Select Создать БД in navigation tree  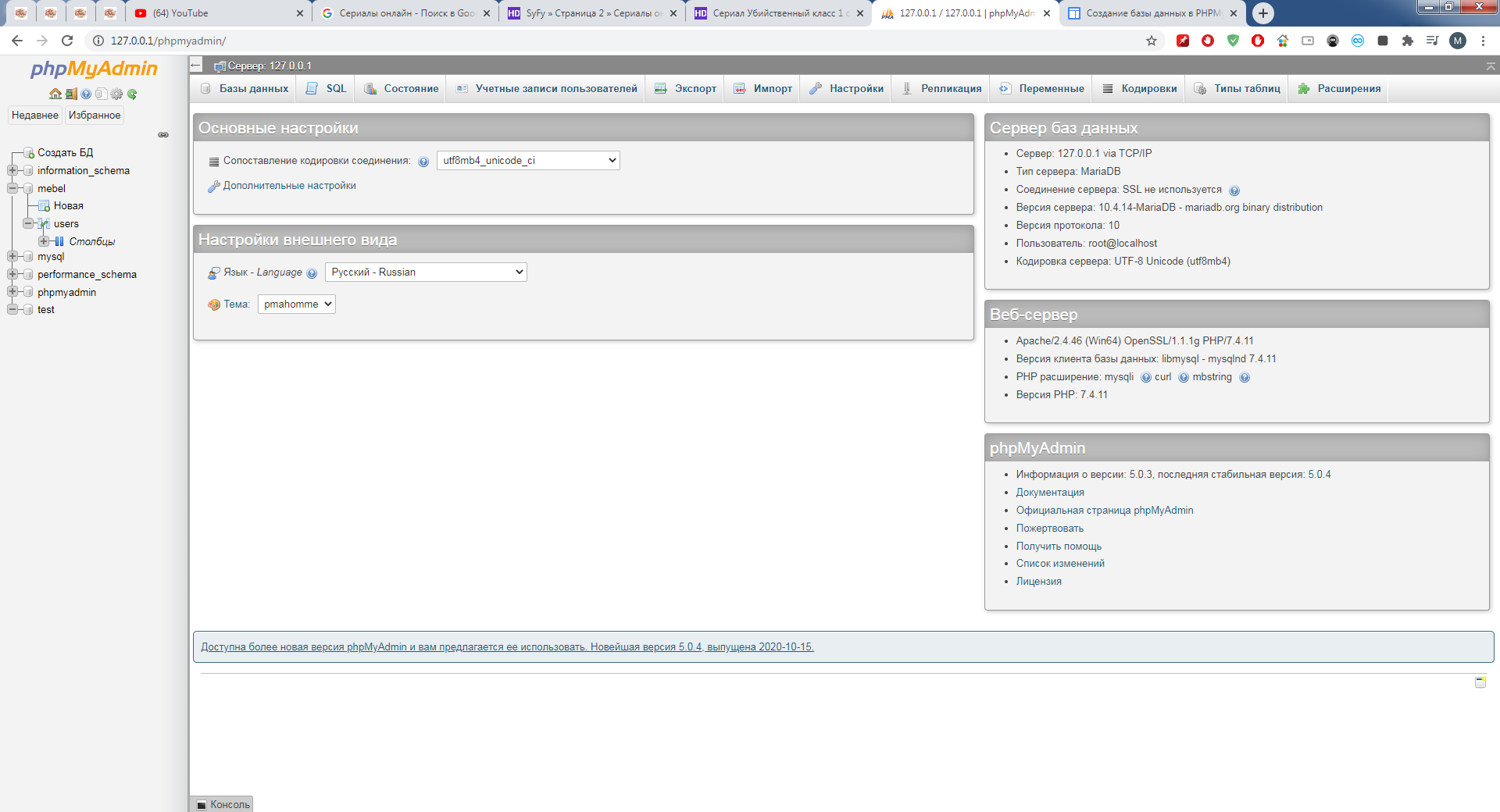click(66, 152)
